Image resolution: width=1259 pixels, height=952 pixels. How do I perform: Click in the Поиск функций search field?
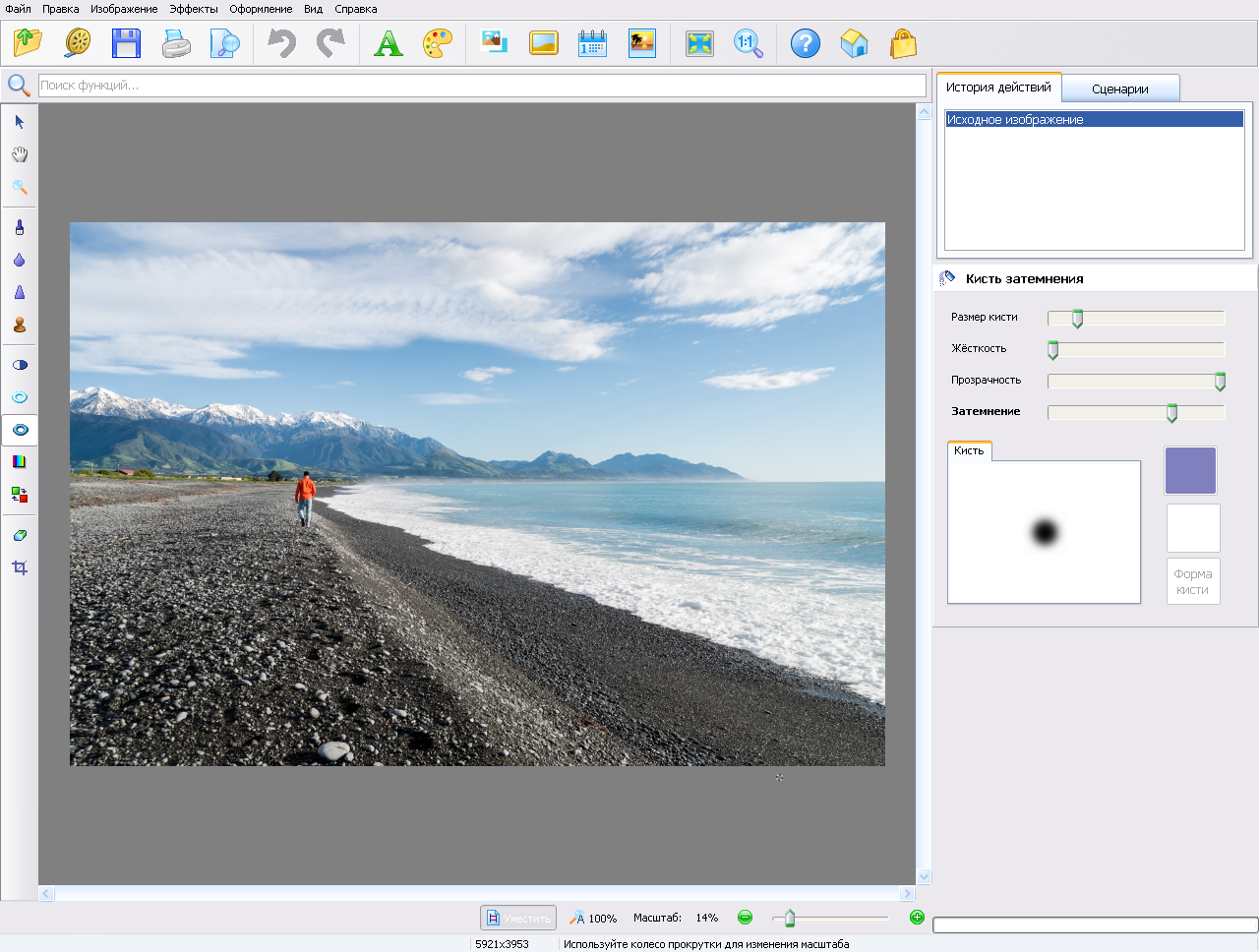482,86
